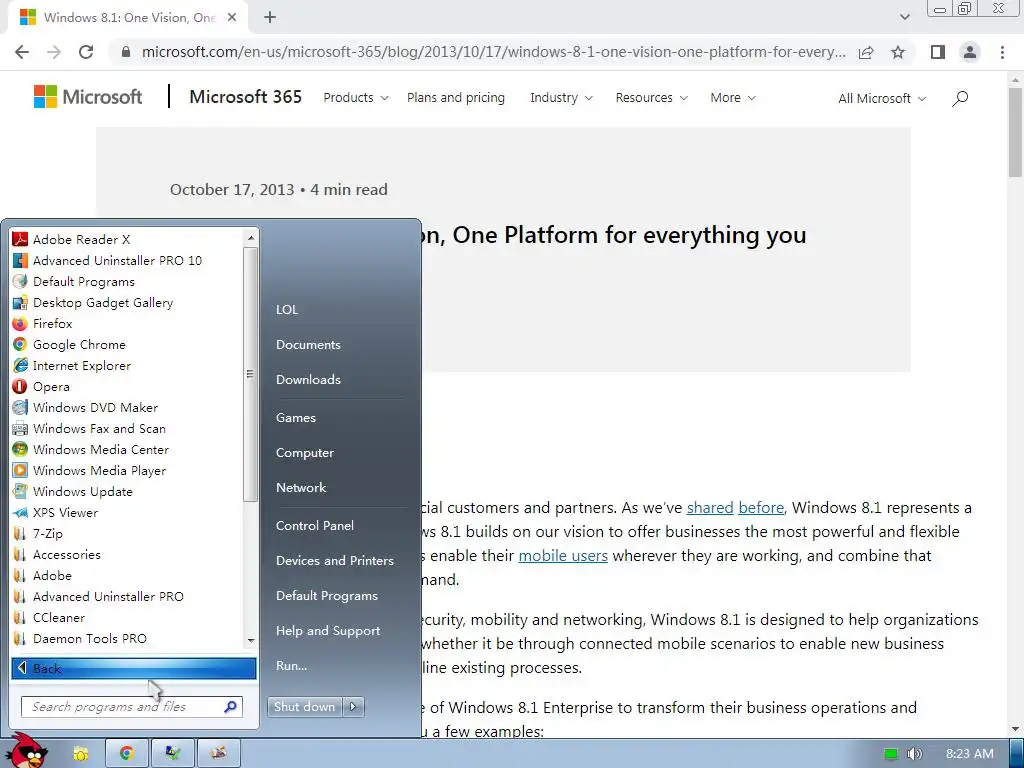This screenshot has height=768, width=1024.
Task: Open Network from start menu
Action: coord(301,488)
